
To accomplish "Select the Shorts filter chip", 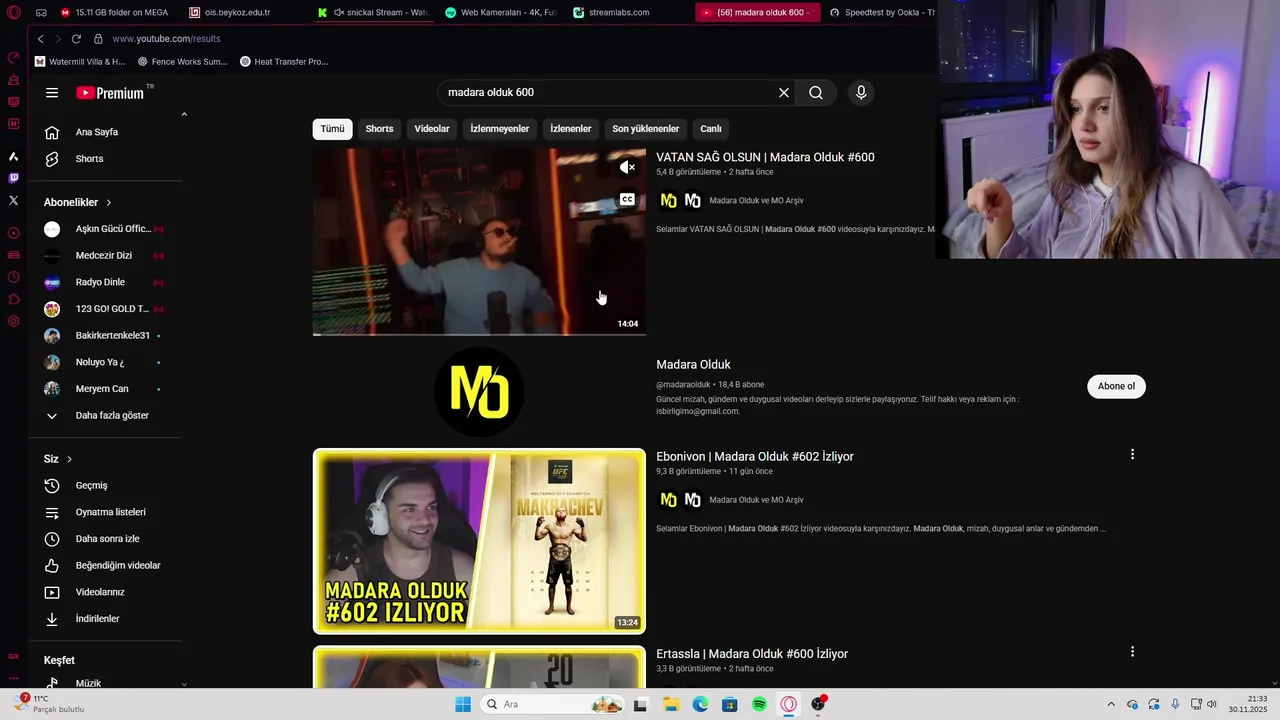I will click(379, 129).
